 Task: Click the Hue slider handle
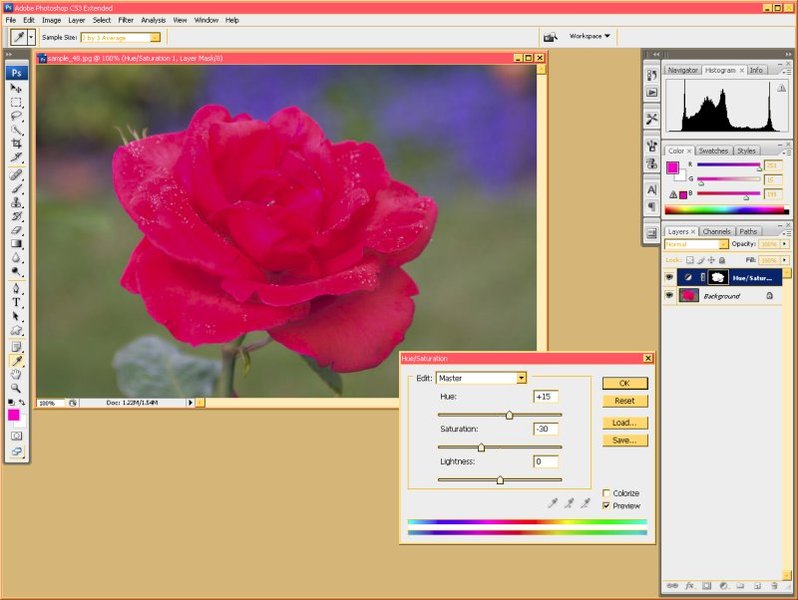[x=509, y=415]
